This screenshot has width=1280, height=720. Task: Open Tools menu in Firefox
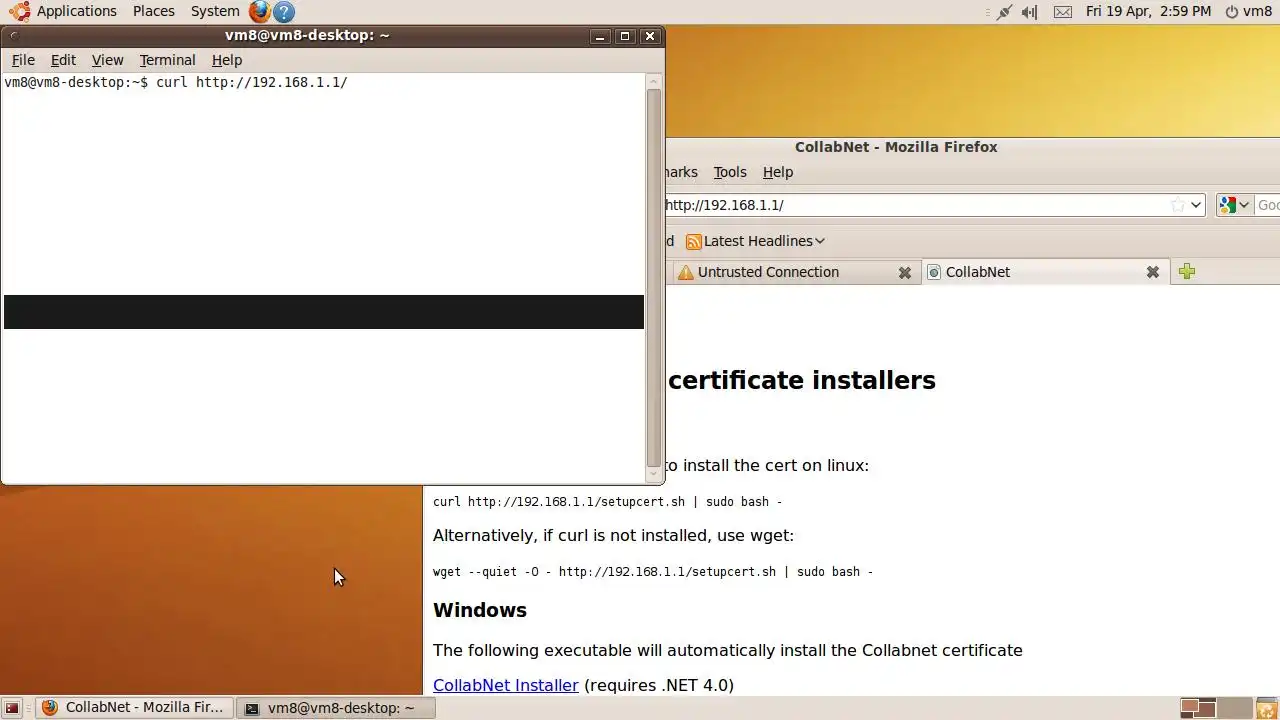tap(730, 172)
